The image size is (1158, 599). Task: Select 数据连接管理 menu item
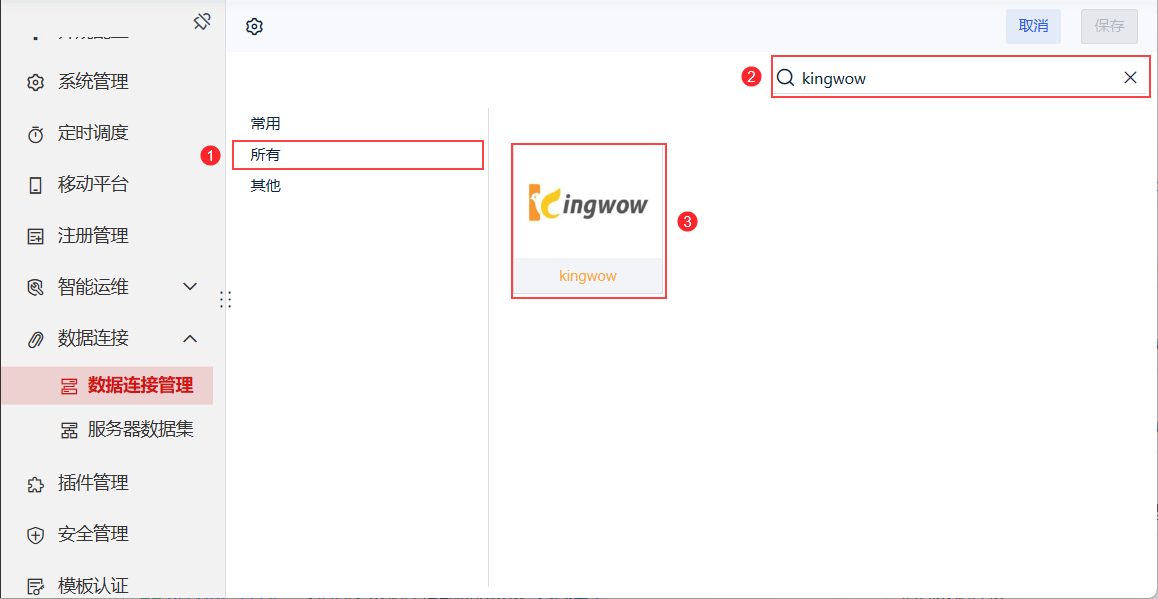point(140,386)
